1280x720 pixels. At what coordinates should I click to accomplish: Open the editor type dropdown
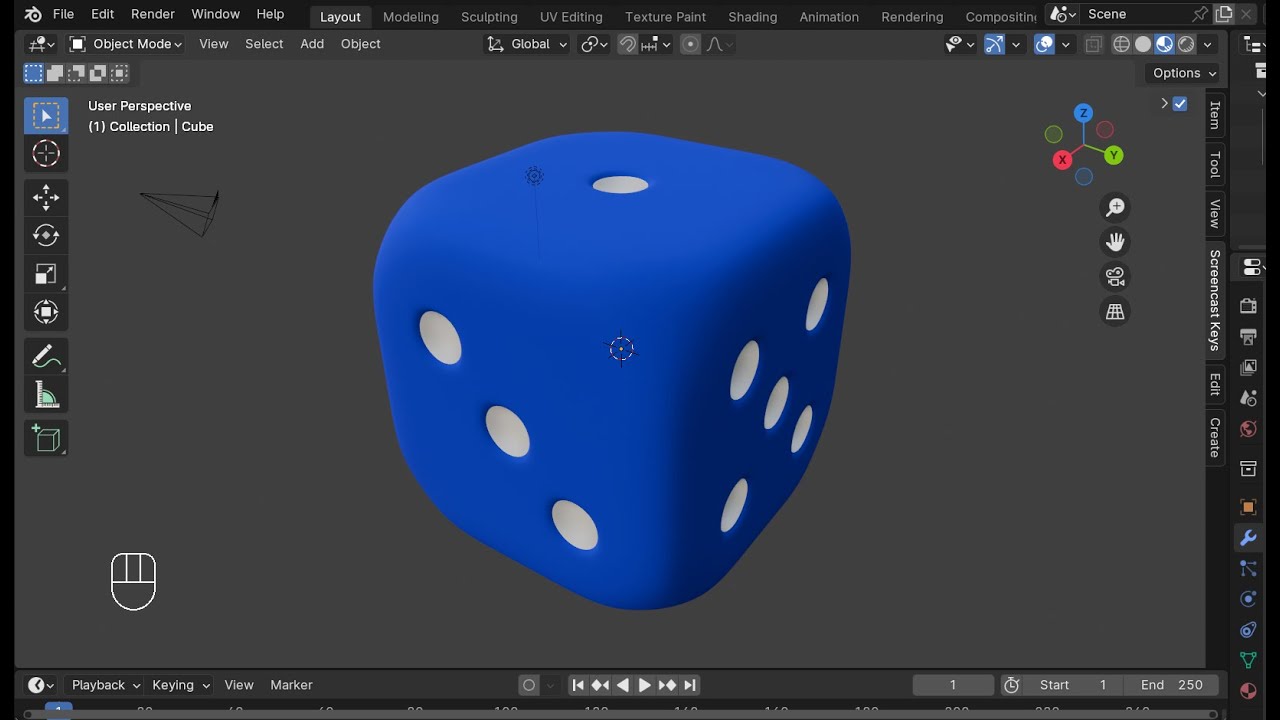(41, 44)
